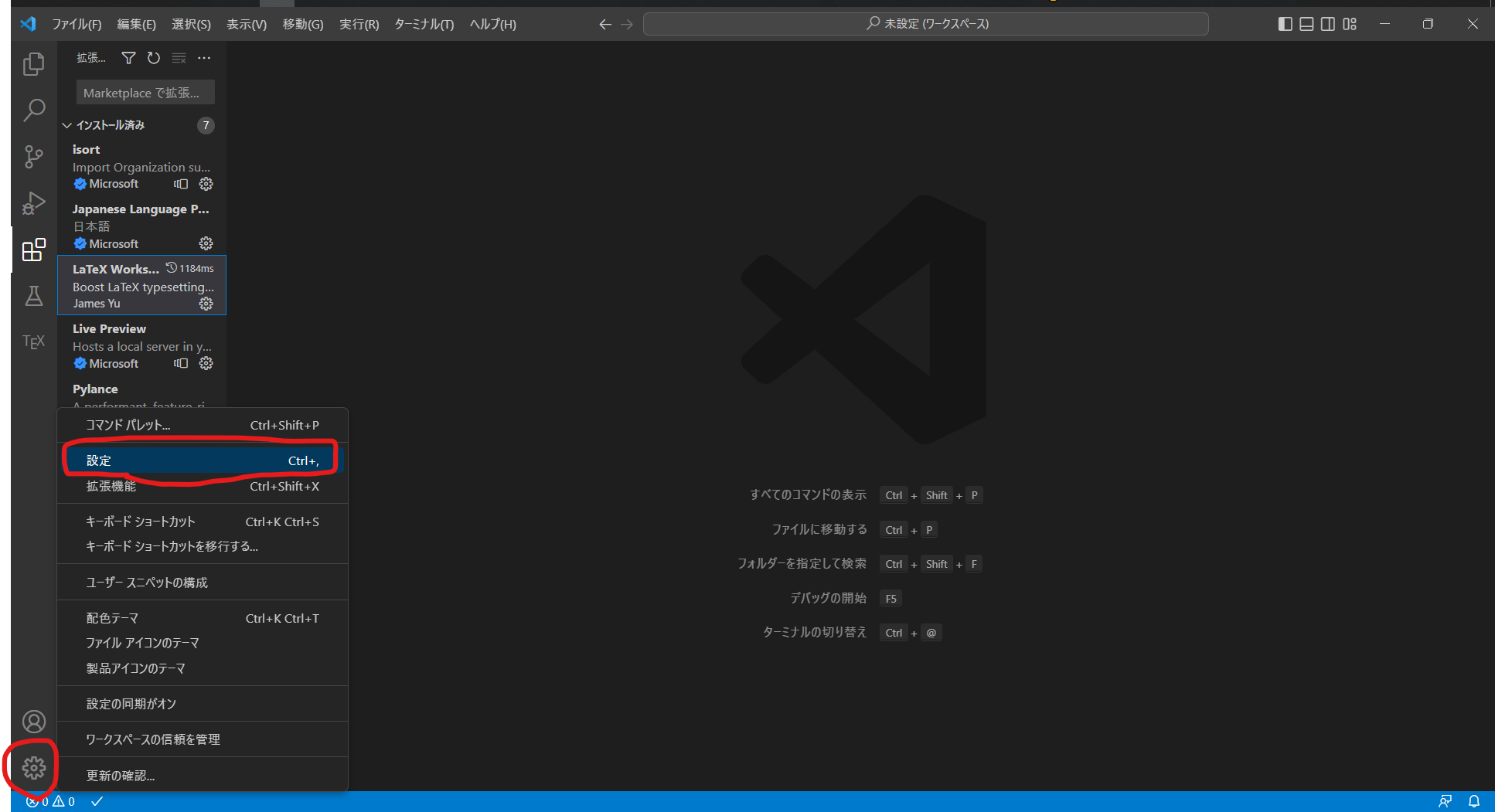Filter extensions with the funnel icon
Screen dimensions: 1495x812
click(x=129, y=58)
